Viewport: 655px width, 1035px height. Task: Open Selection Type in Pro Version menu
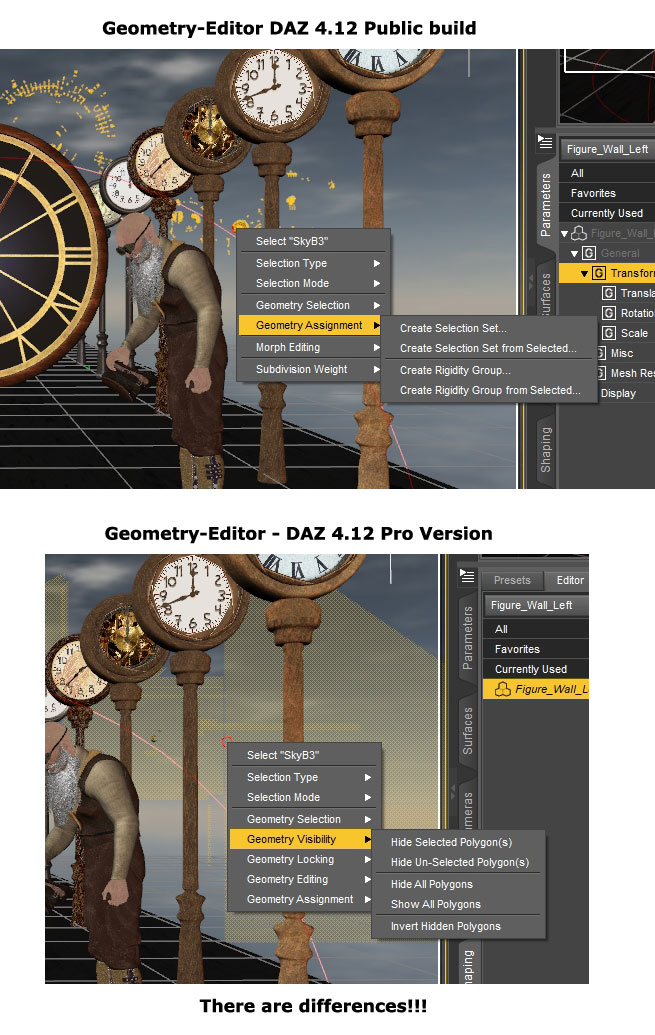click(304, 777)
